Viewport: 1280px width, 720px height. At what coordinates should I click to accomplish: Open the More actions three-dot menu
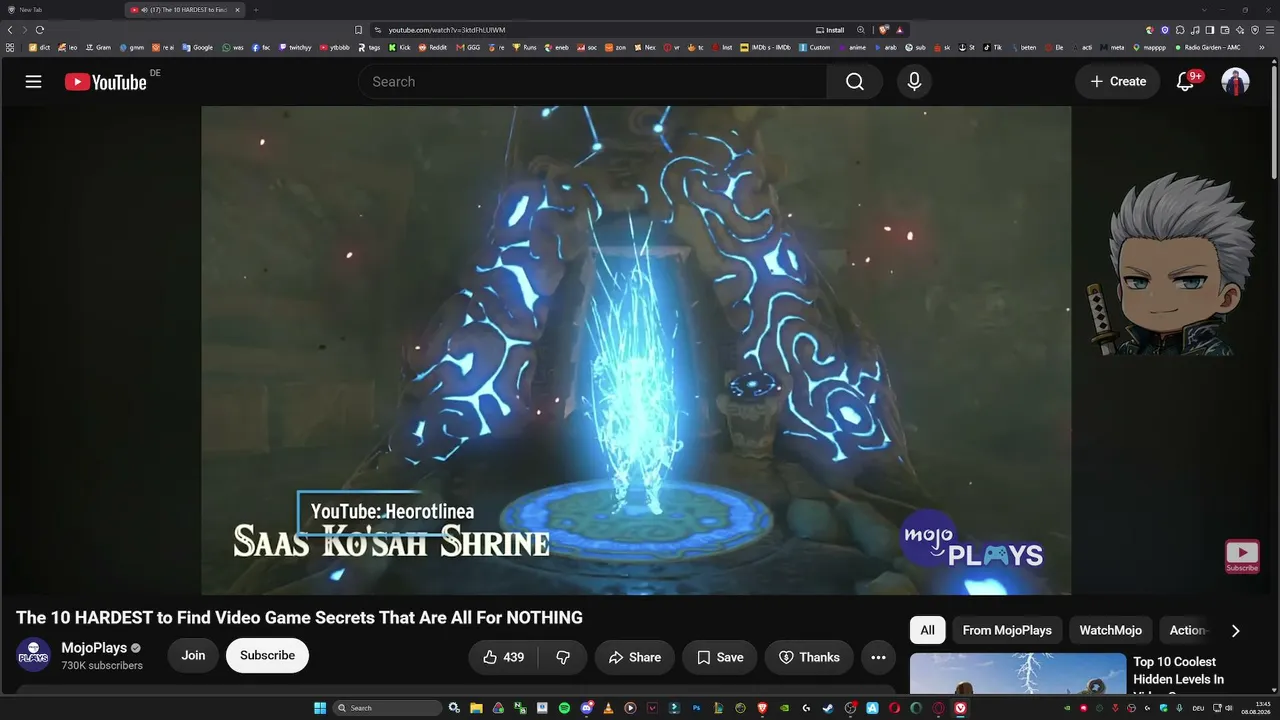point(878,657)
